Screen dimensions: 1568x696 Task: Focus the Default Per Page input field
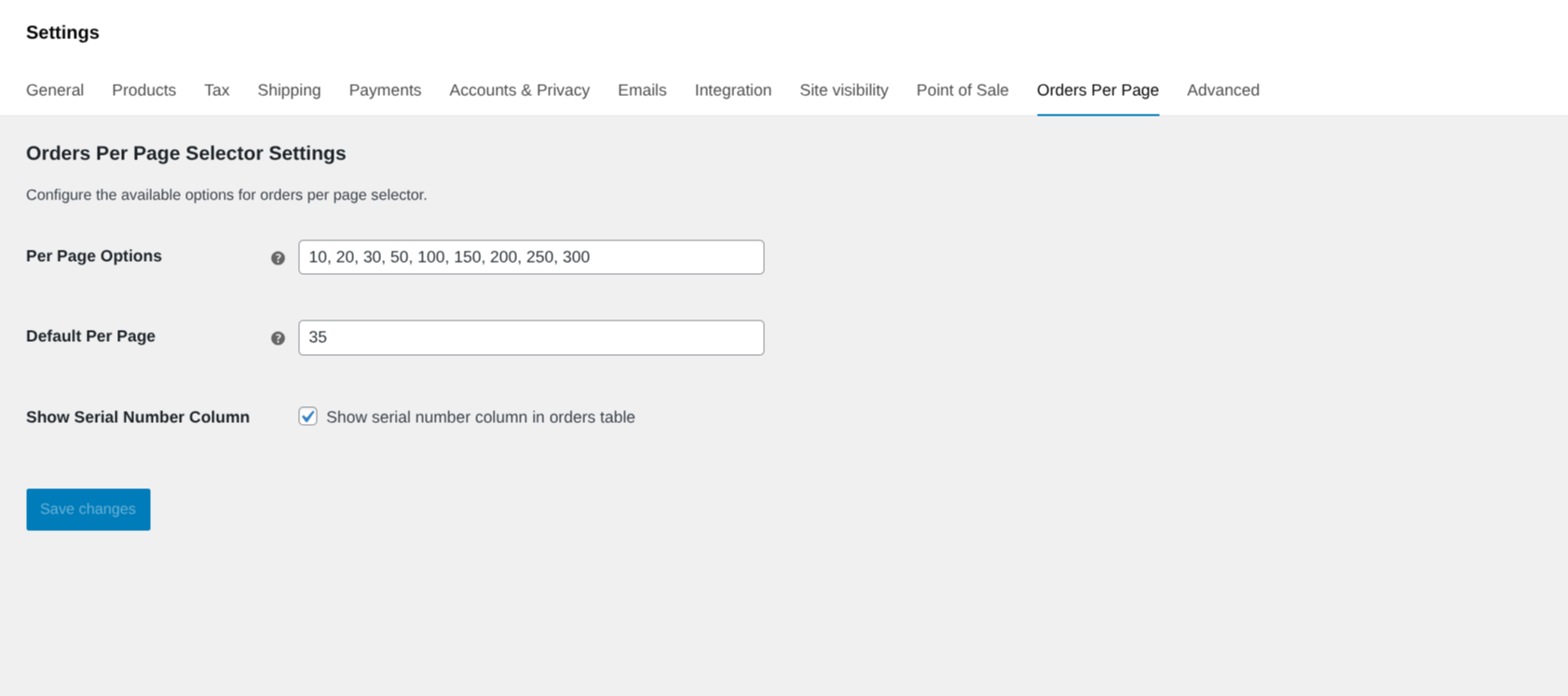click(x=531, y=337)
